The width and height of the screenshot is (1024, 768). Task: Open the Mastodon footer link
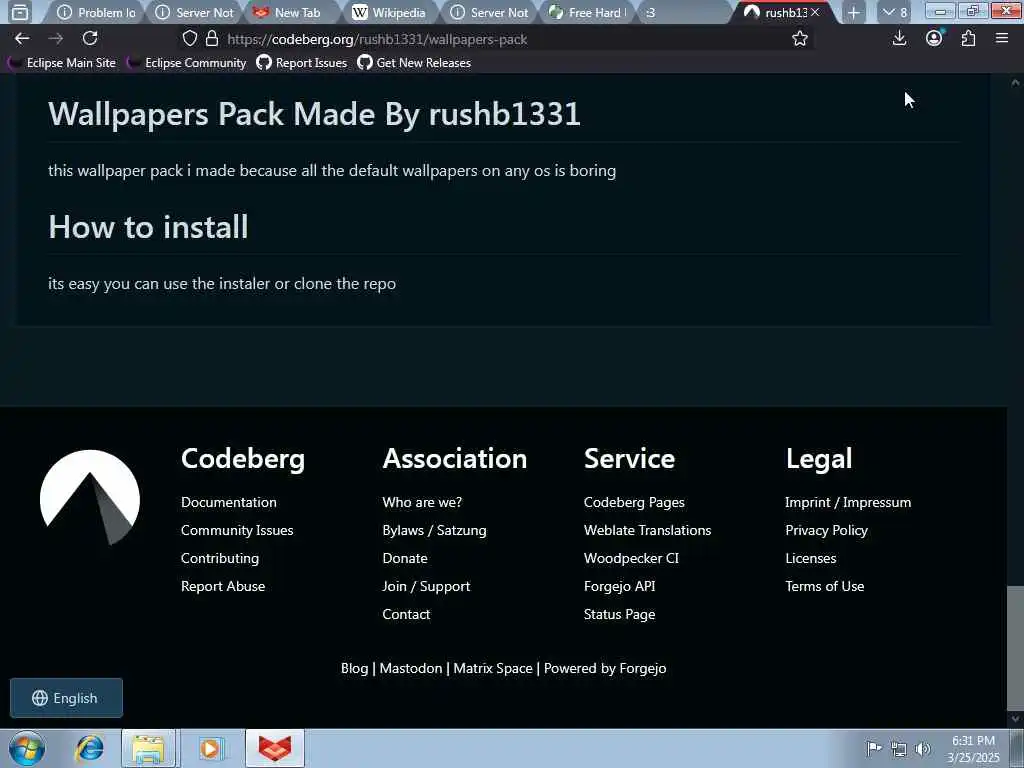[x=411, y=668]
